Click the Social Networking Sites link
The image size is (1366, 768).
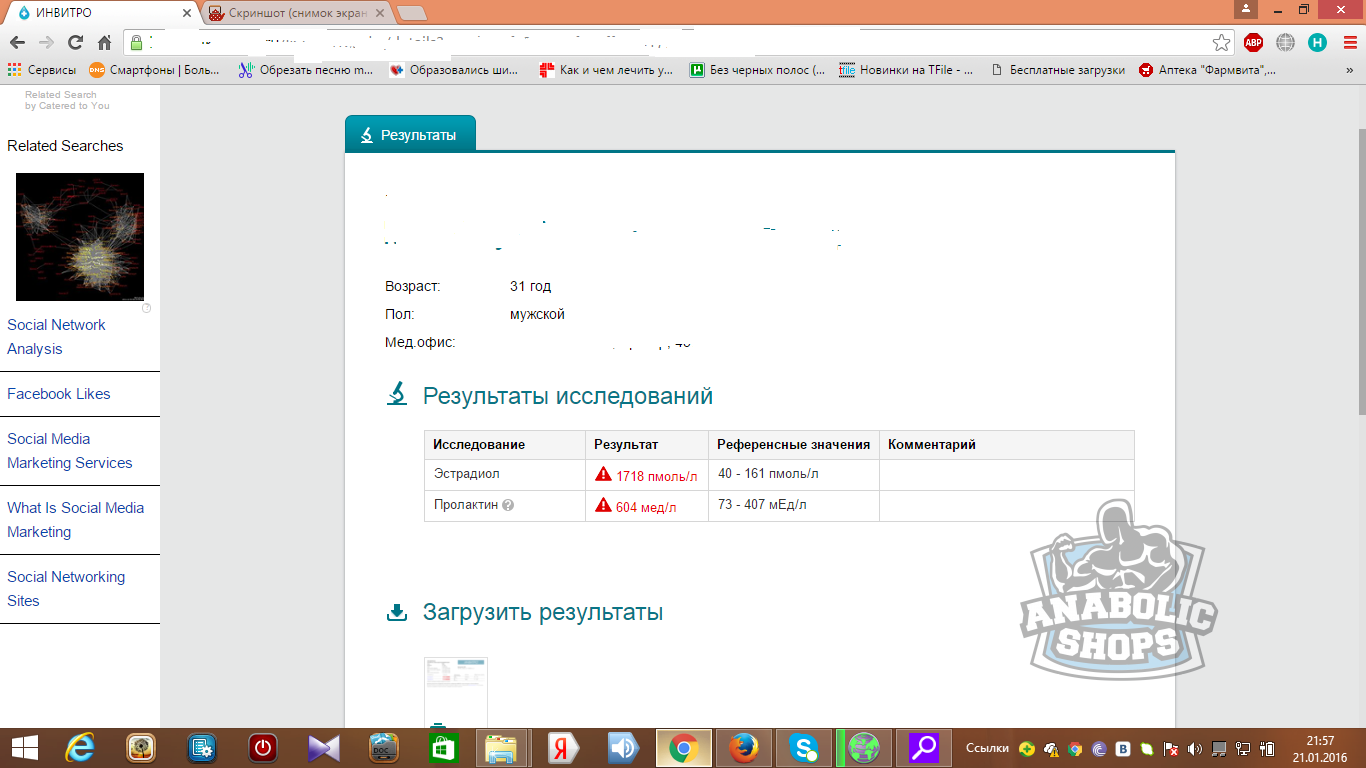[66, 589]
